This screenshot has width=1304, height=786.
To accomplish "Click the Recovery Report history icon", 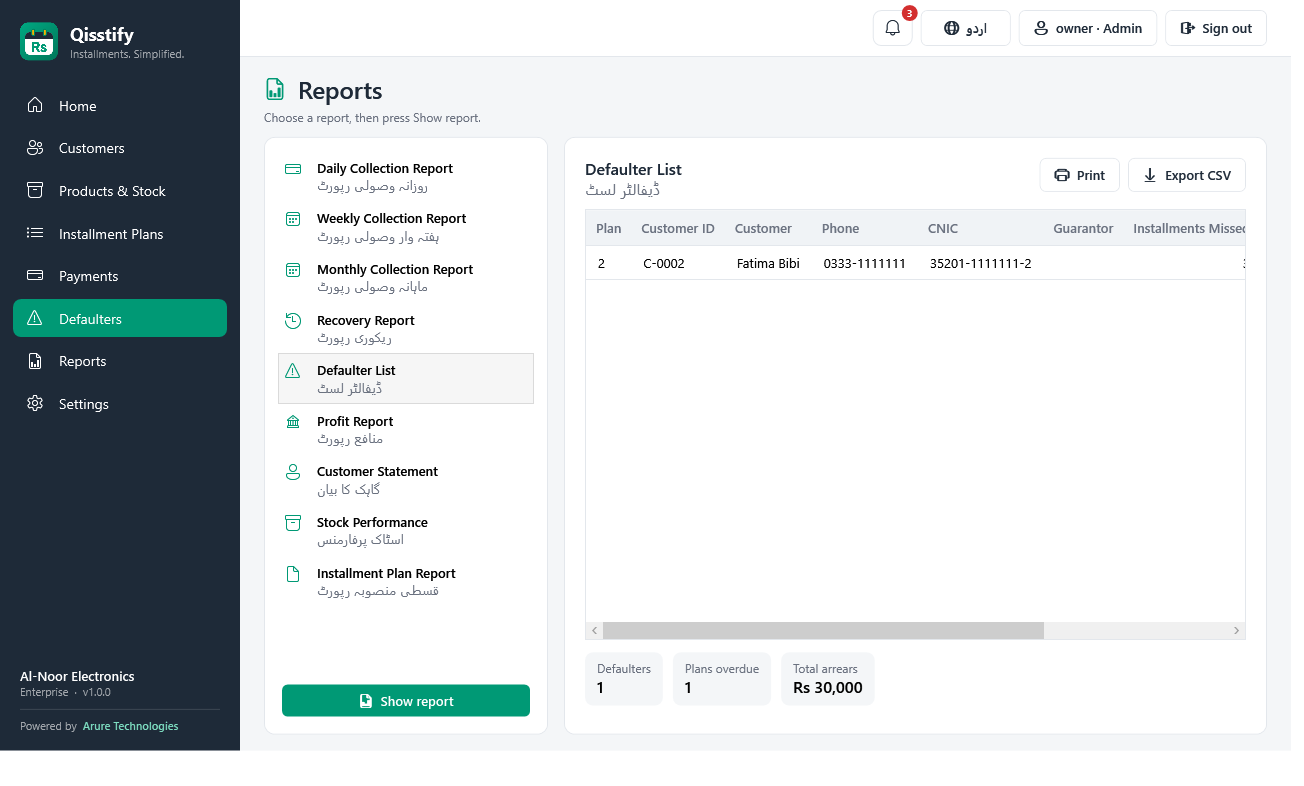I will [x=293, y=321].
